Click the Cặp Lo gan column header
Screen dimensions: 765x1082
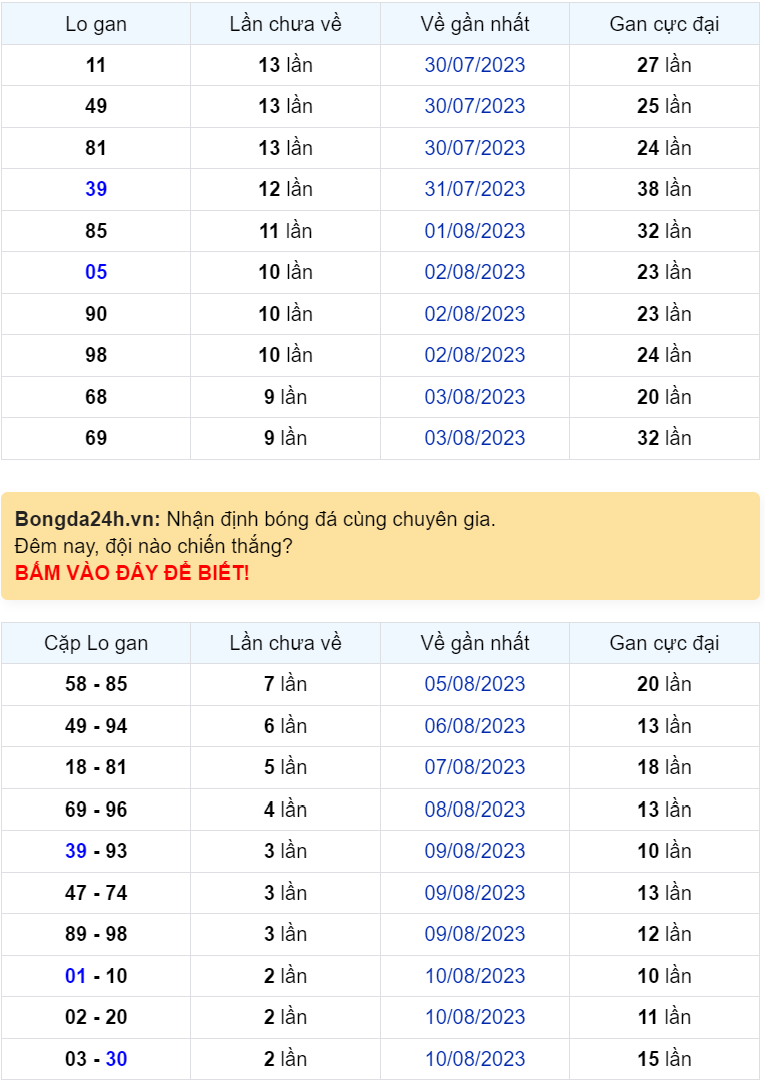click(x=95, y=644)
